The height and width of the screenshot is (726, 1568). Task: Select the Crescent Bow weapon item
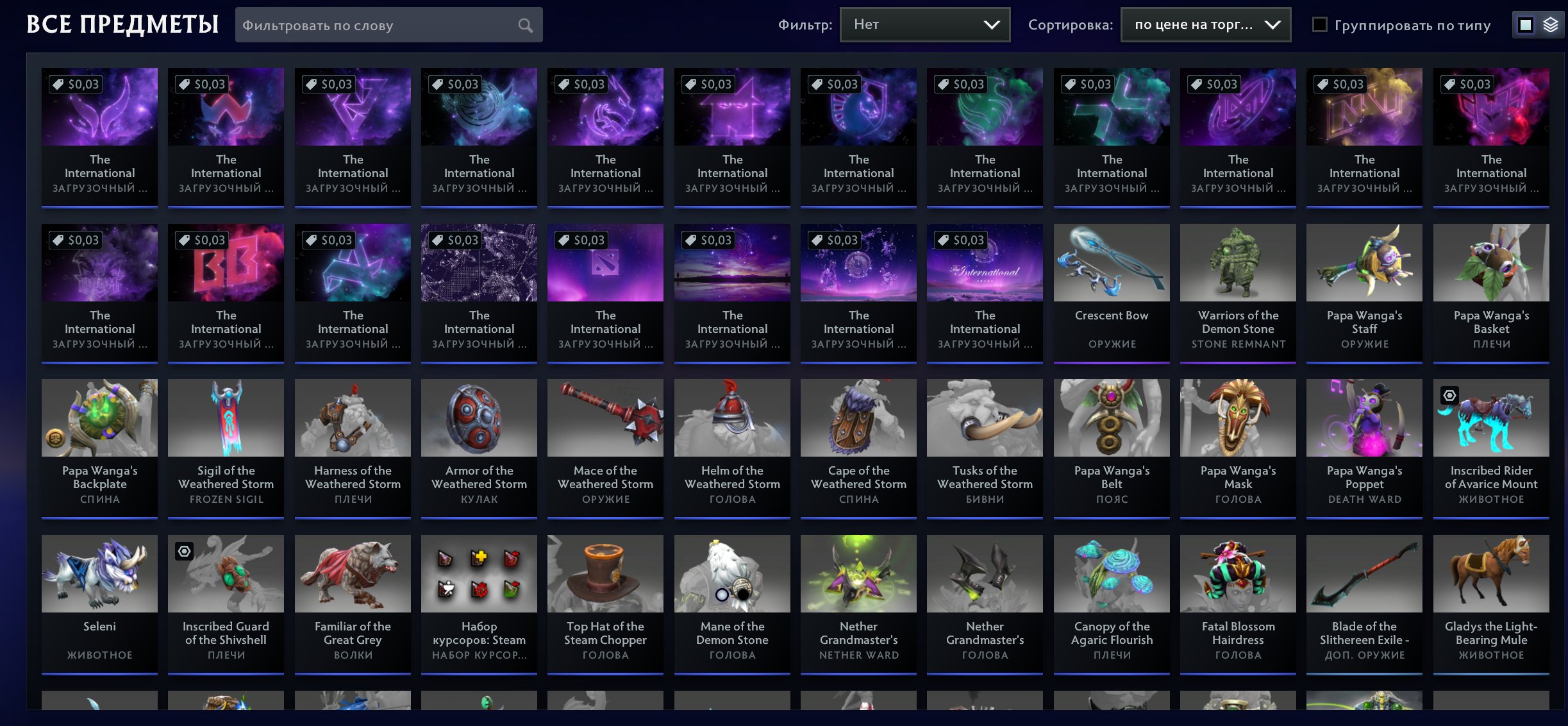point(1112,292)
